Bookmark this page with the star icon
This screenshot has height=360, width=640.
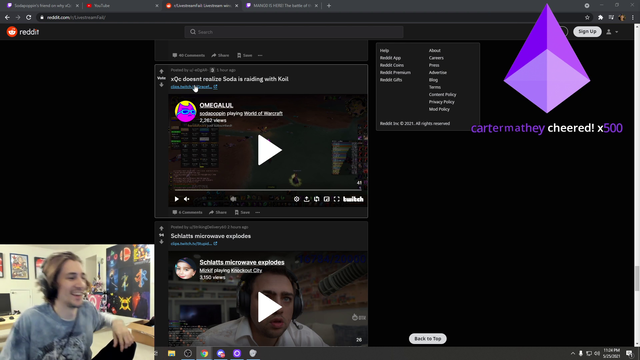587,18
